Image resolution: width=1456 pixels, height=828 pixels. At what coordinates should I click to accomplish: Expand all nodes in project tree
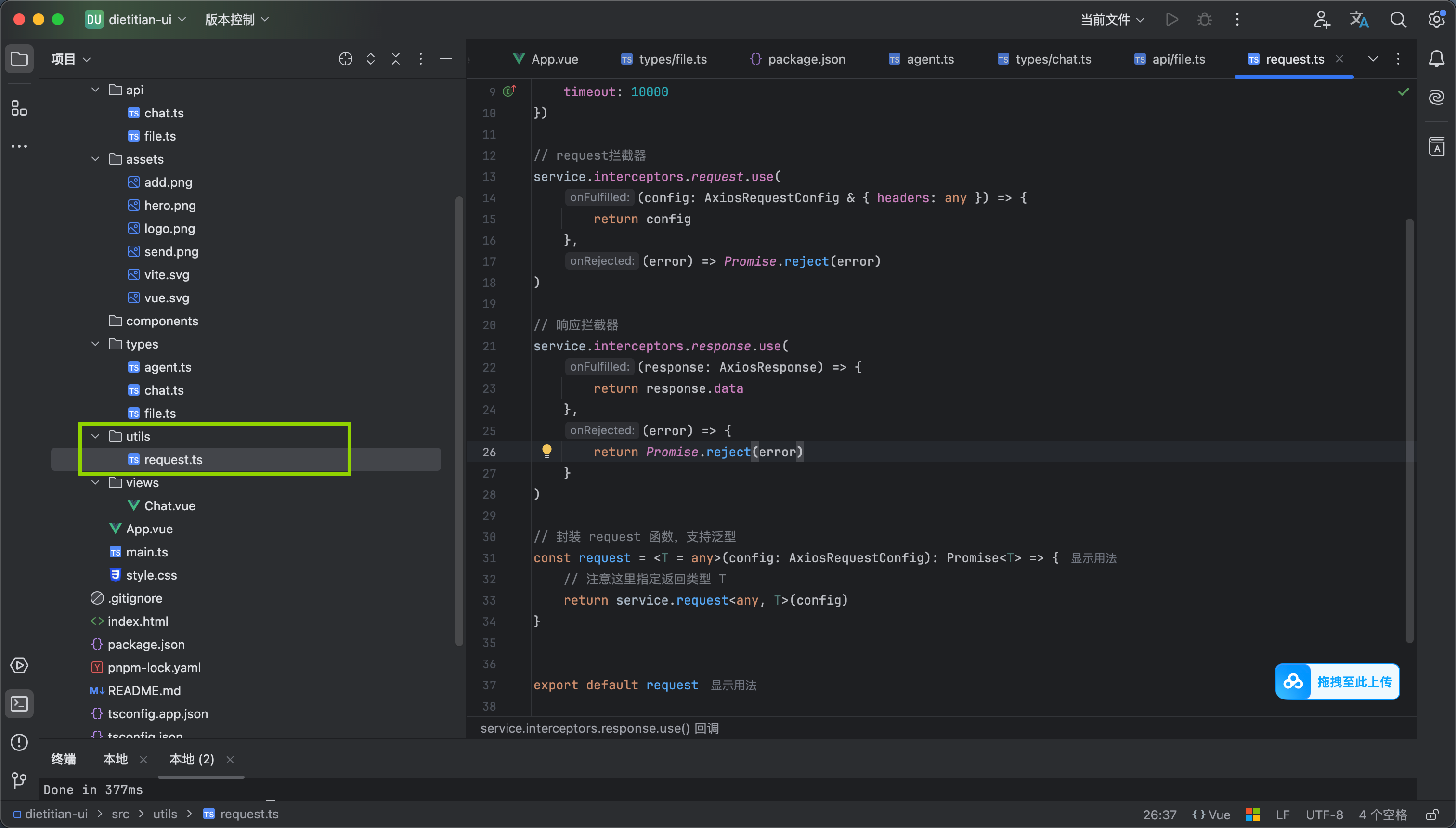370,59
